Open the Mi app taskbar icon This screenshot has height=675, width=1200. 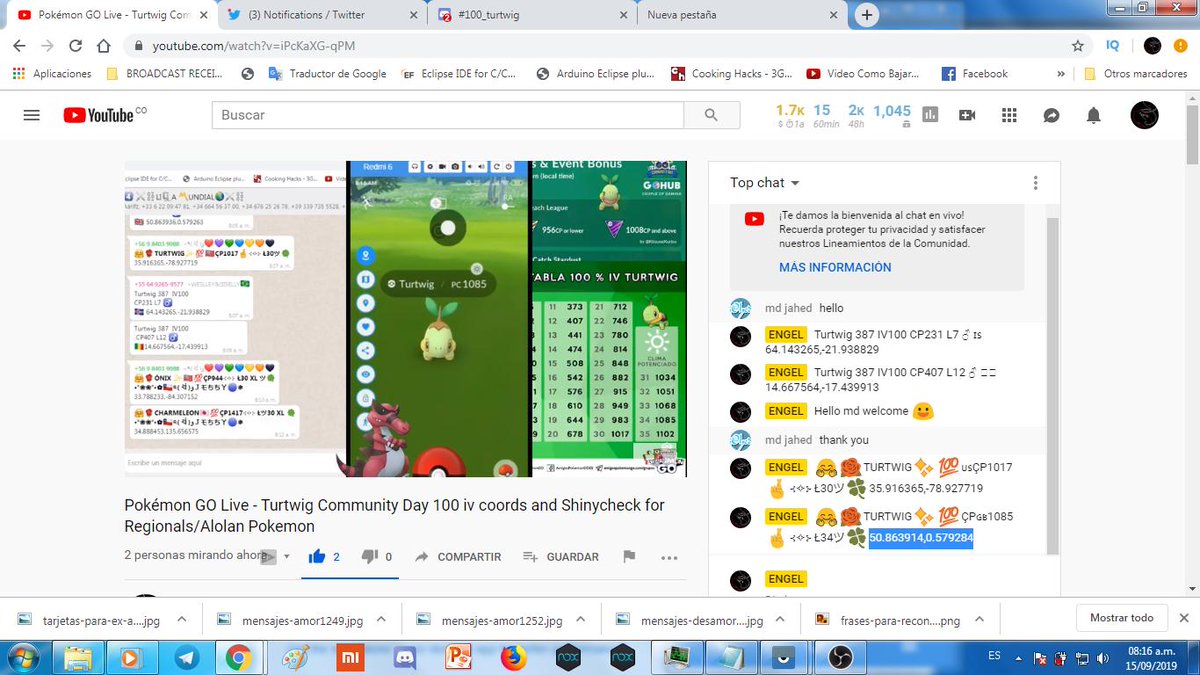349,657
